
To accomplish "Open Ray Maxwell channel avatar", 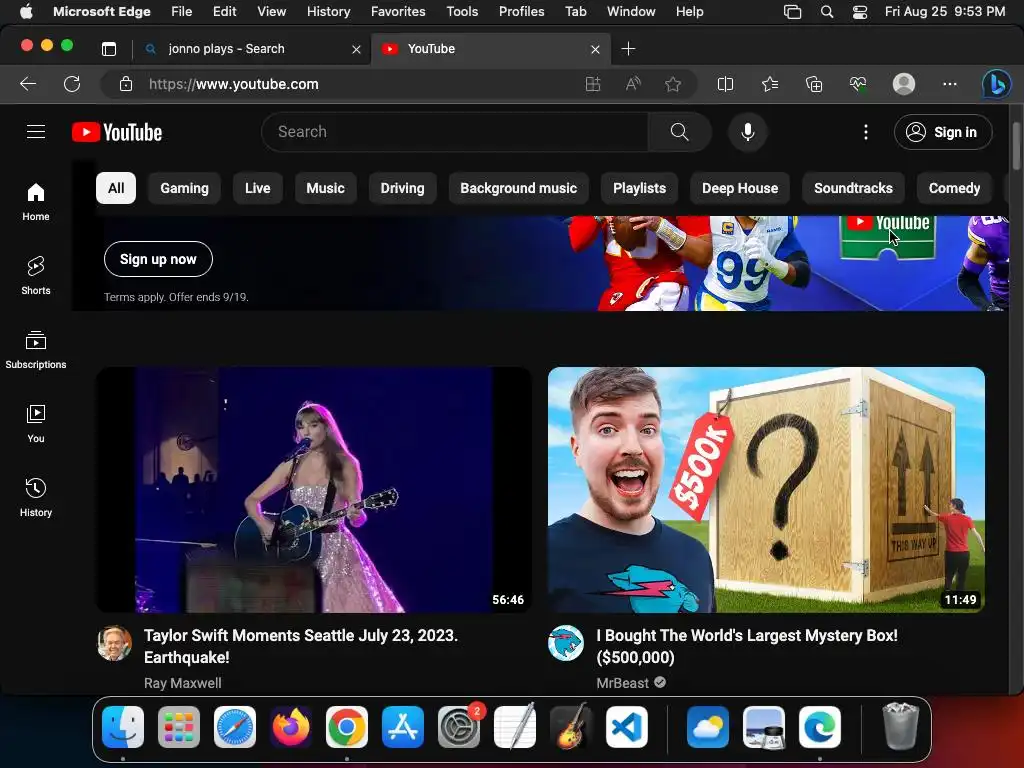I will 114,643.
